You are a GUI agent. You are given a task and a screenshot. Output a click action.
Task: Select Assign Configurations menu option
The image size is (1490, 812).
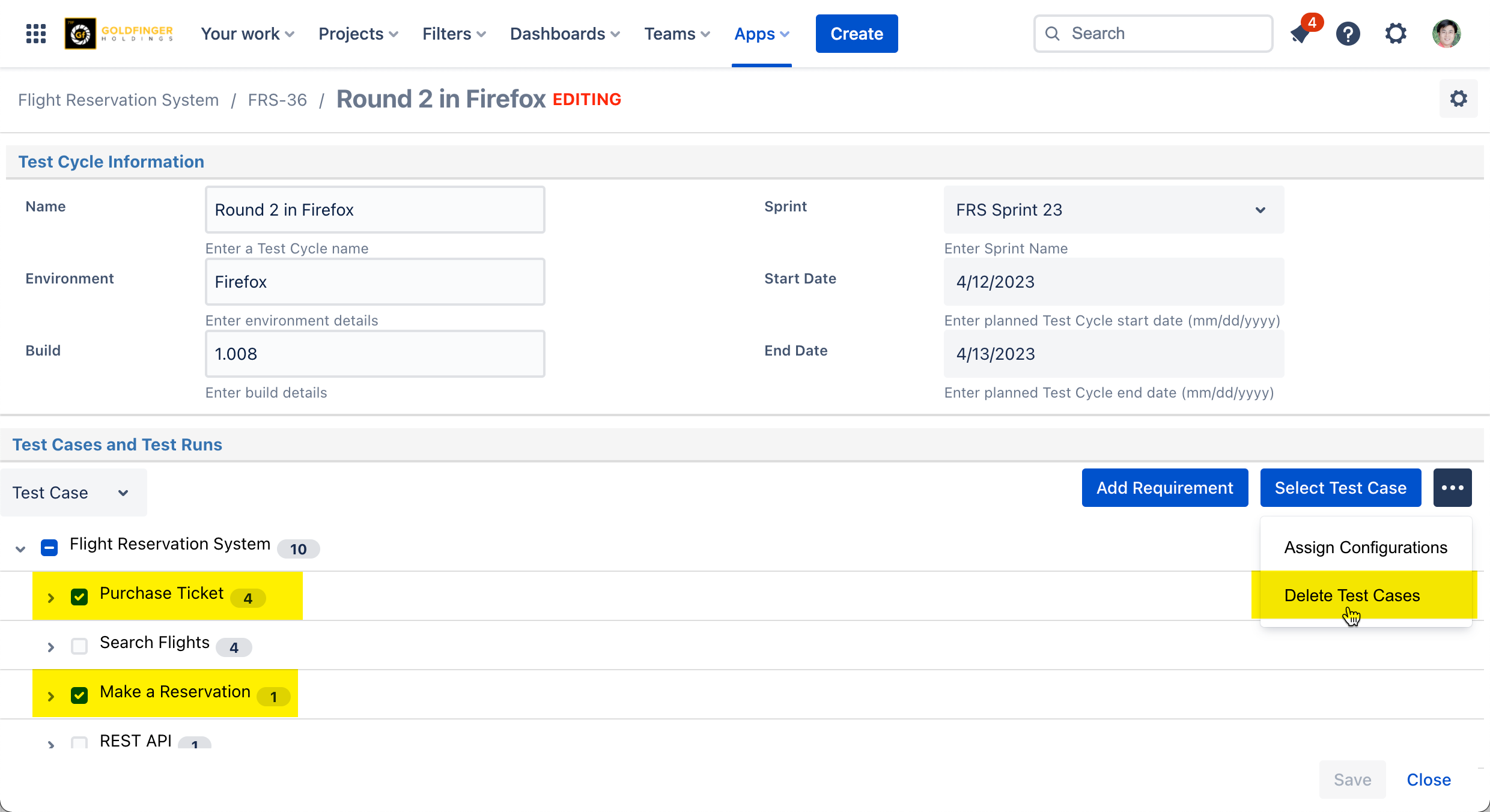(x=1365, y=547)
